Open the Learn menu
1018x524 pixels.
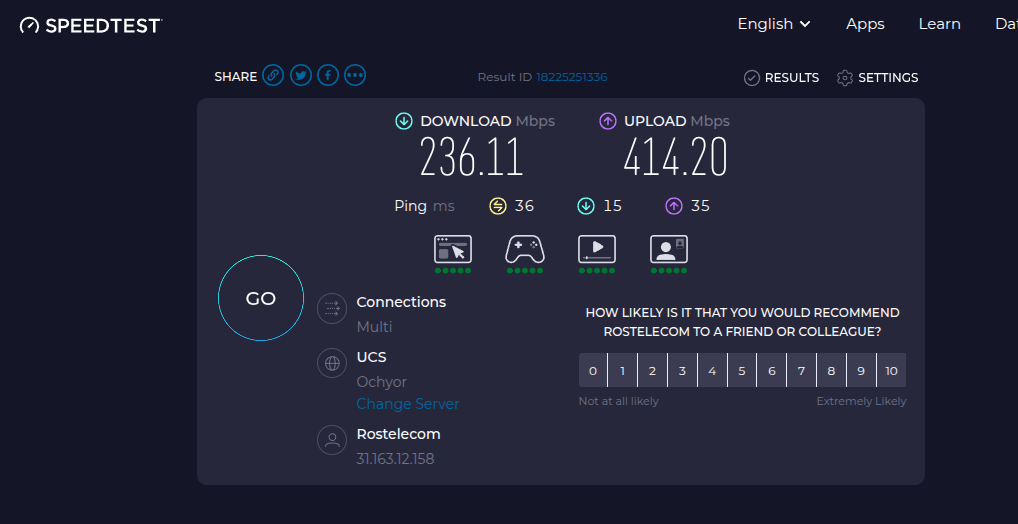click(x=939, y=24)
